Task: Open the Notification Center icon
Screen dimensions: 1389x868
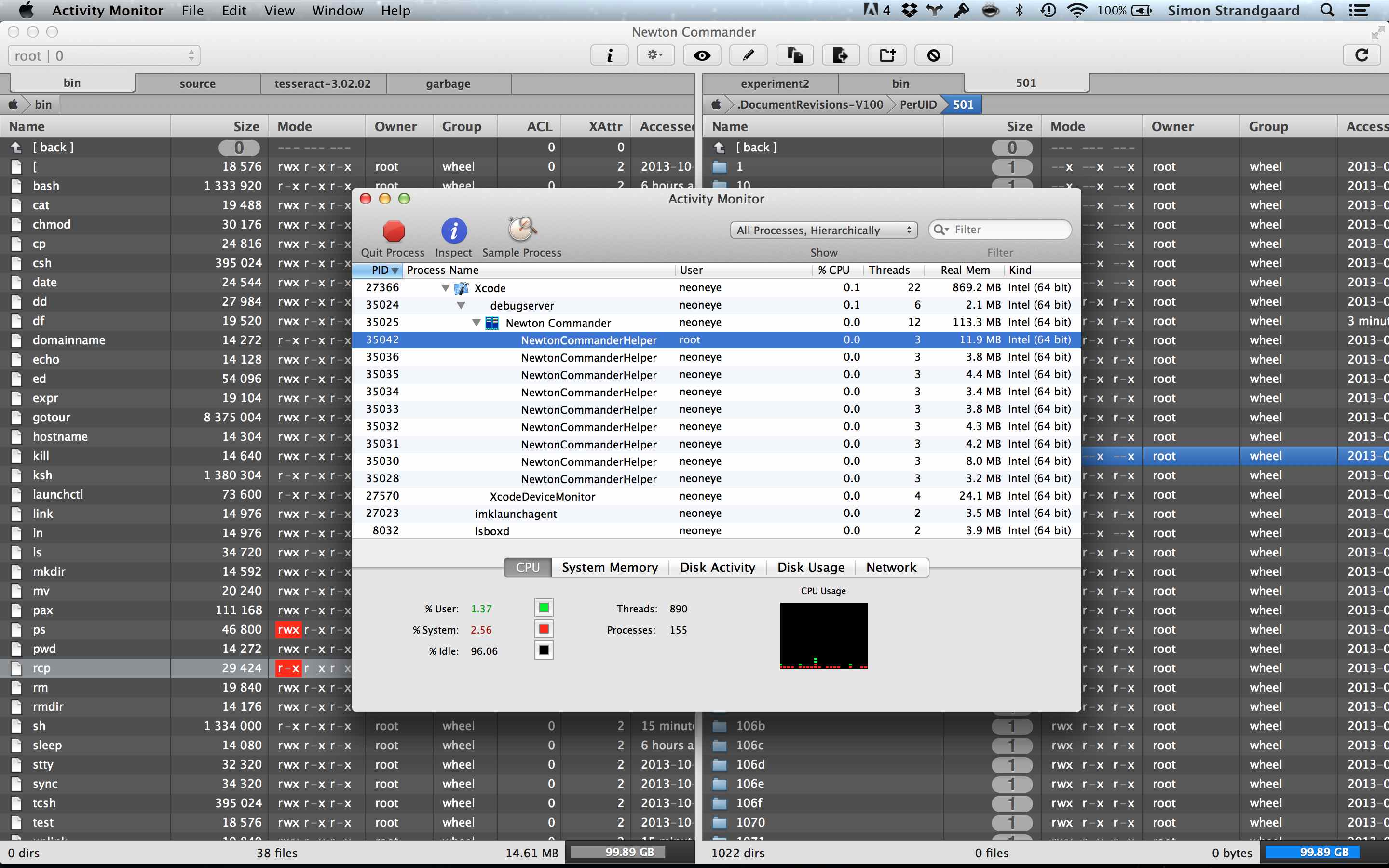Action: click(x=1359, y=10)
